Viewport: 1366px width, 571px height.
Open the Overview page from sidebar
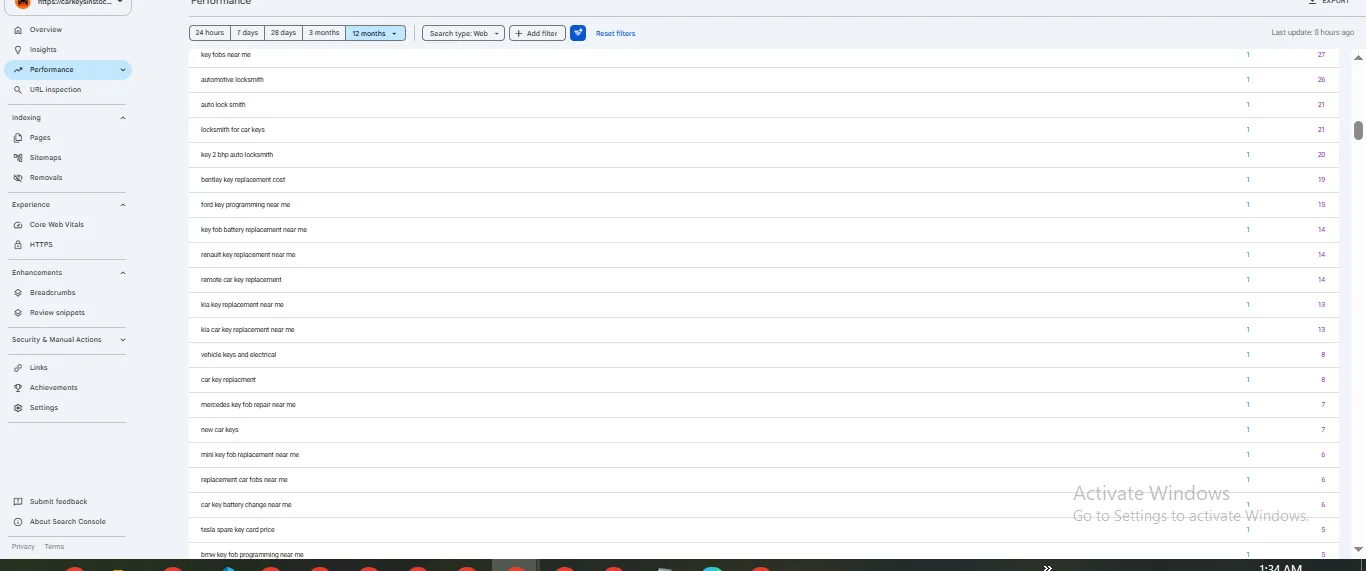[45, 30]
